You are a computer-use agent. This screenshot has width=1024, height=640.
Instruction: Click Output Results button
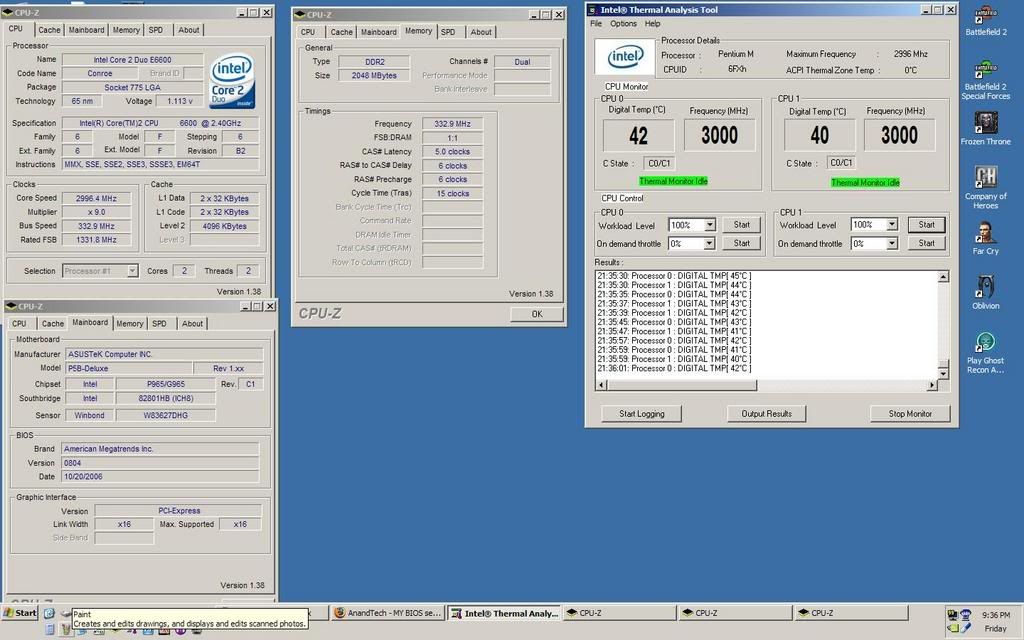pyautogui.click(x=766, y=413)
